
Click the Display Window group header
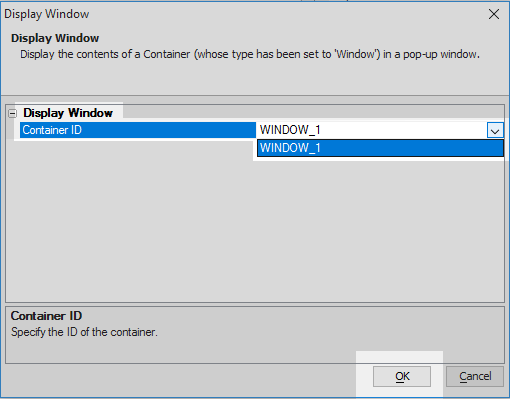point(68,113)
